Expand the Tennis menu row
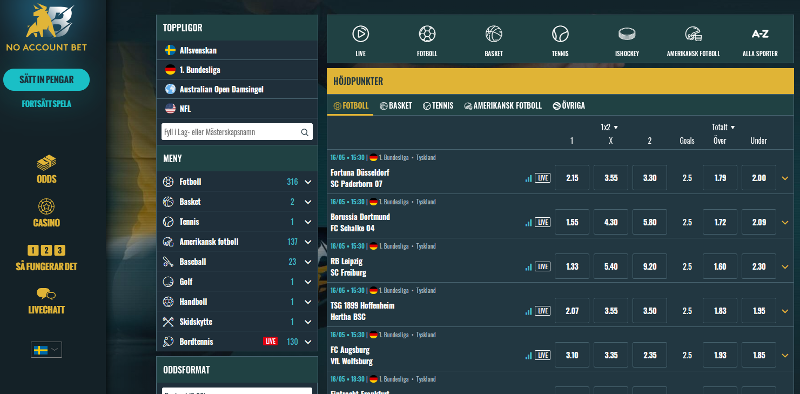This screenshot has height=394, width=800. click(237, 221)
